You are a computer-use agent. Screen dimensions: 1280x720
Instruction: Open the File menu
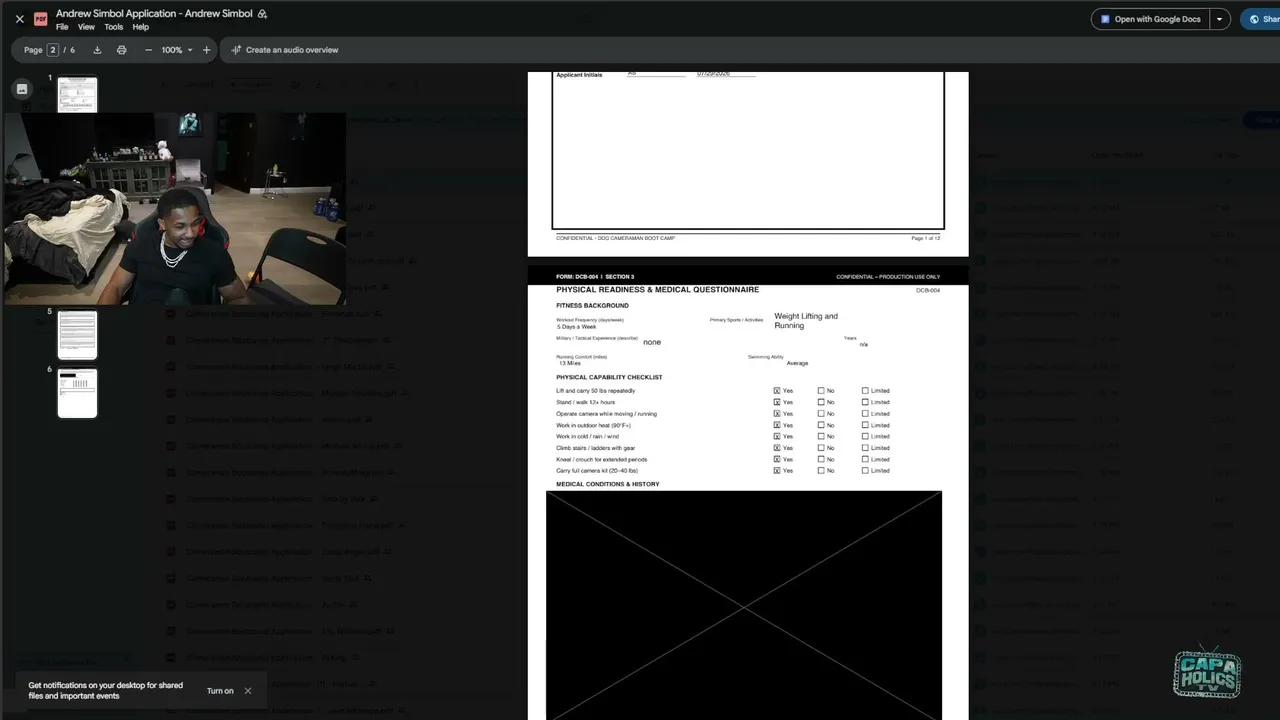coord(62,27)
